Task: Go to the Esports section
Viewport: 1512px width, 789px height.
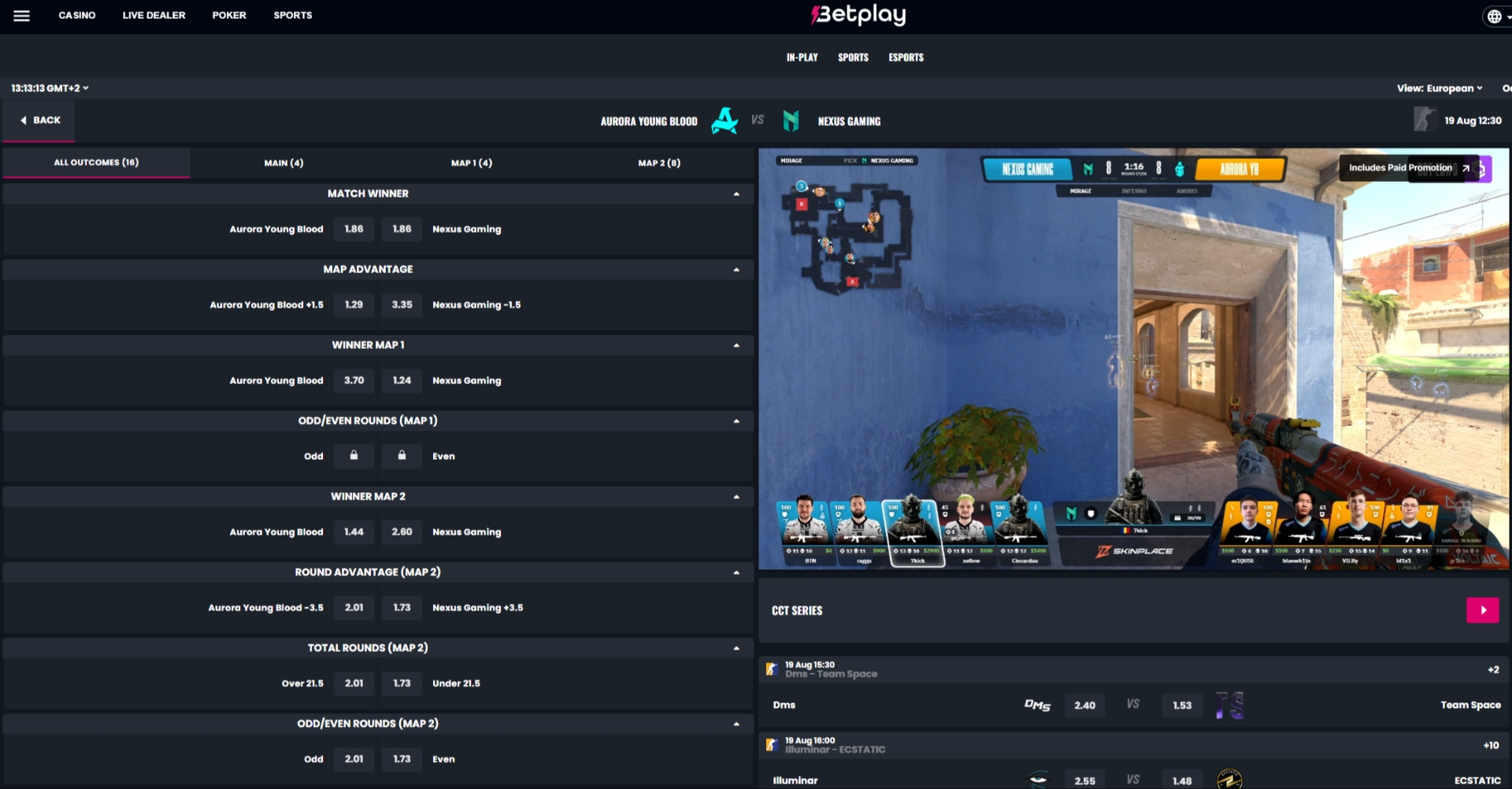Action: (x=906, y=57)
